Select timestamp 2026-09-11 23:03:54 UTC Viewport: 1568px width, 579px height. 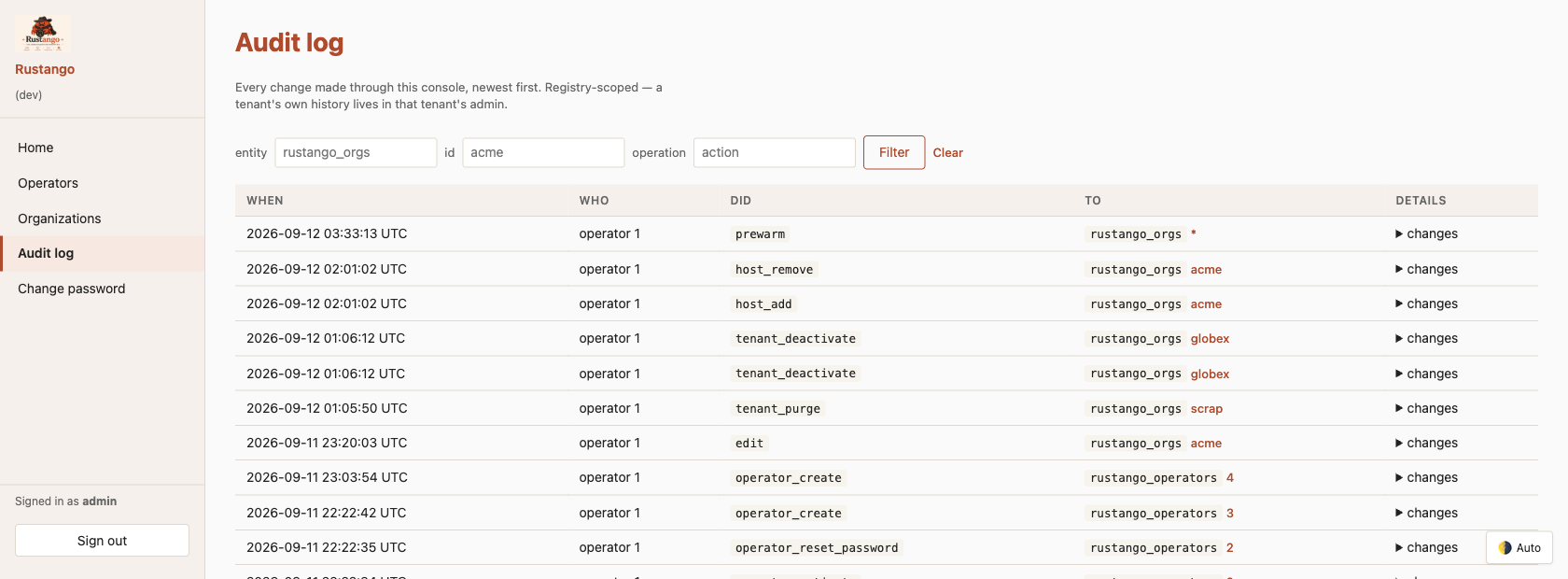click(327, 477)
